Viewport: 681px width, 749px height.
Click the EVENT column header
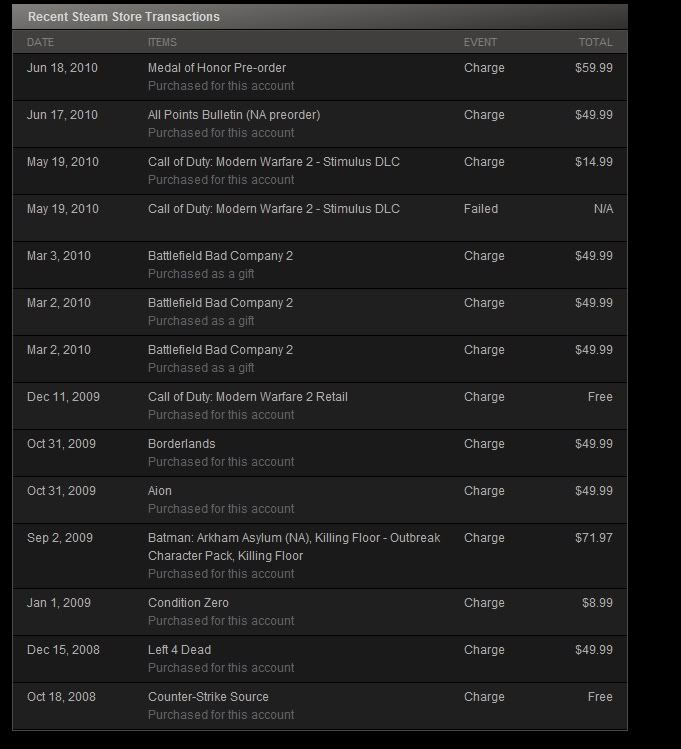(x=480, y=43)
